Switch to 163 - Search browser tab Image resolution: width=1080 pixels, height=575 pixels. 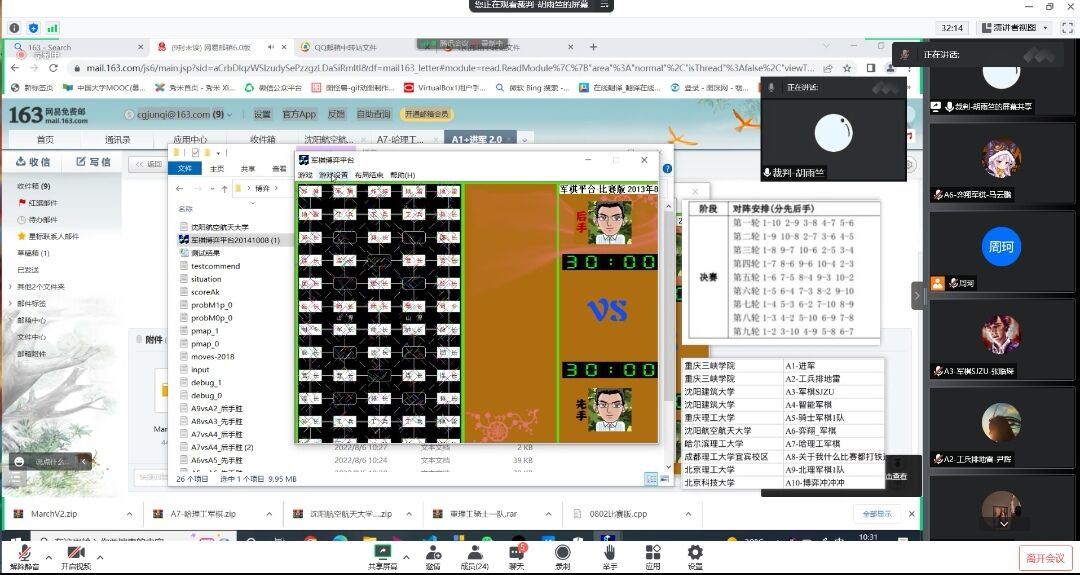coord(79,48)
